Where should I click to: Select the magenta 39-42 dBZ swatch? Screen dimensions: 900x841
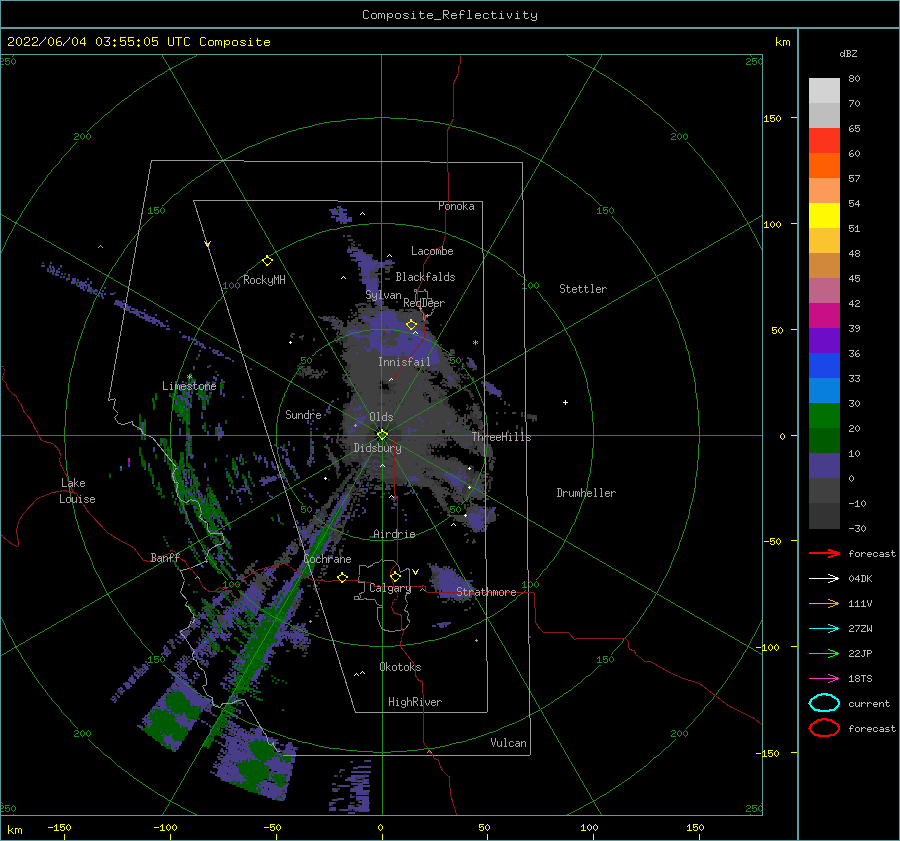click(x=824, y=316)
